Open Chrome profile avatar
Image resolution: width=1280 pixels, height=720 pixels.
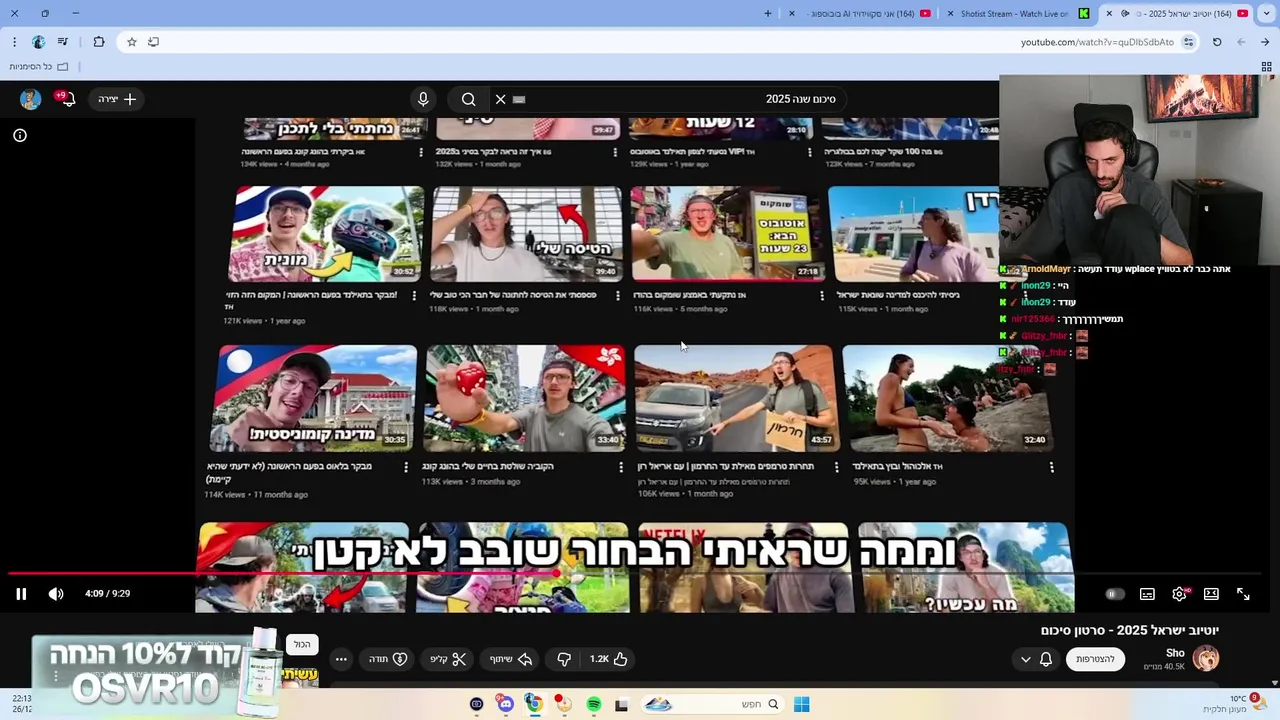(x=38, y=42)
